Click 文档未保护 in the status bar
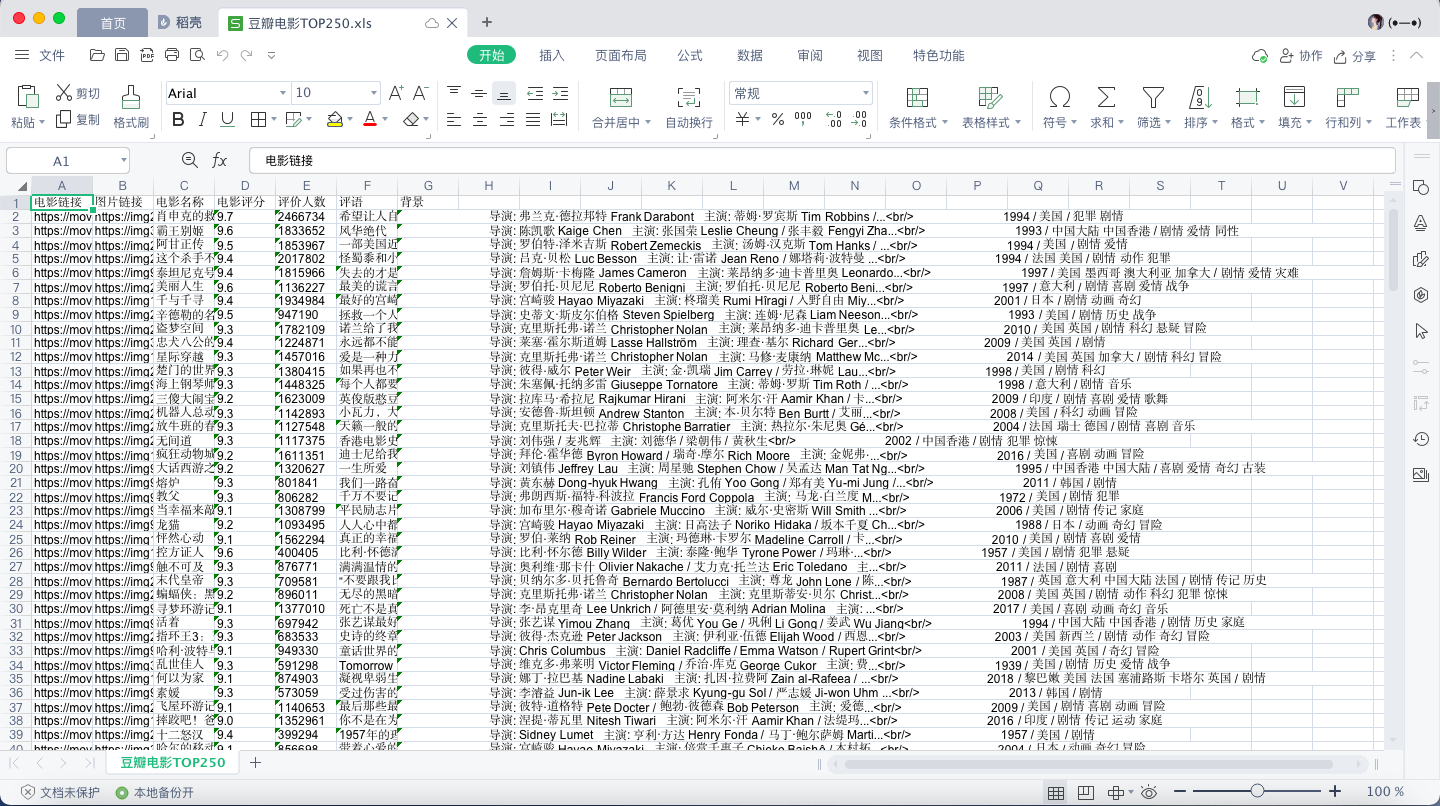1440x806 pixels. [x=60, y=792]
